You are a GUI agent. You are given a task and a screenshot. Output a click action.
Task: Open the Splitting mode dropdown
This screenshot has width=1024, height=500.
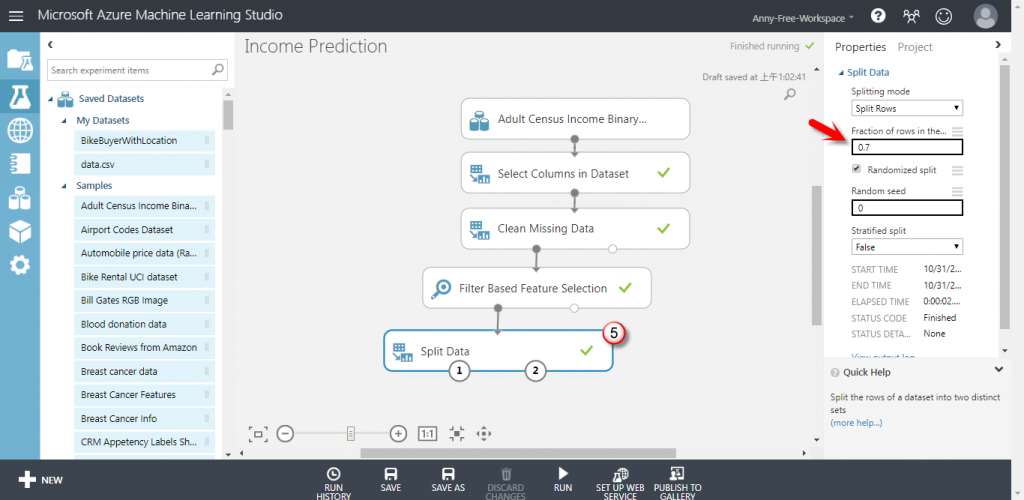point(906,108)
